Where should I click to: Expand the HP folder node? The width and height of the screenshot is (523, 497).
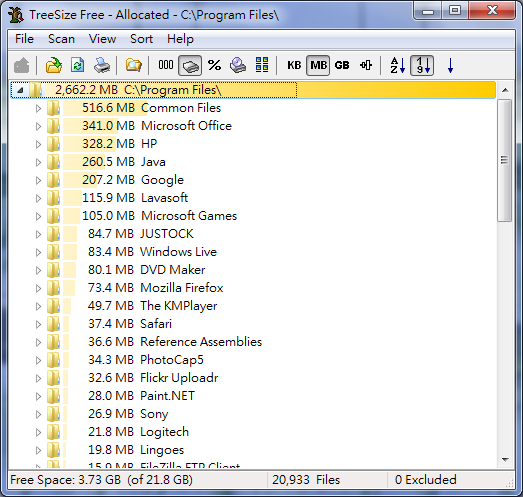click(38, 144)
